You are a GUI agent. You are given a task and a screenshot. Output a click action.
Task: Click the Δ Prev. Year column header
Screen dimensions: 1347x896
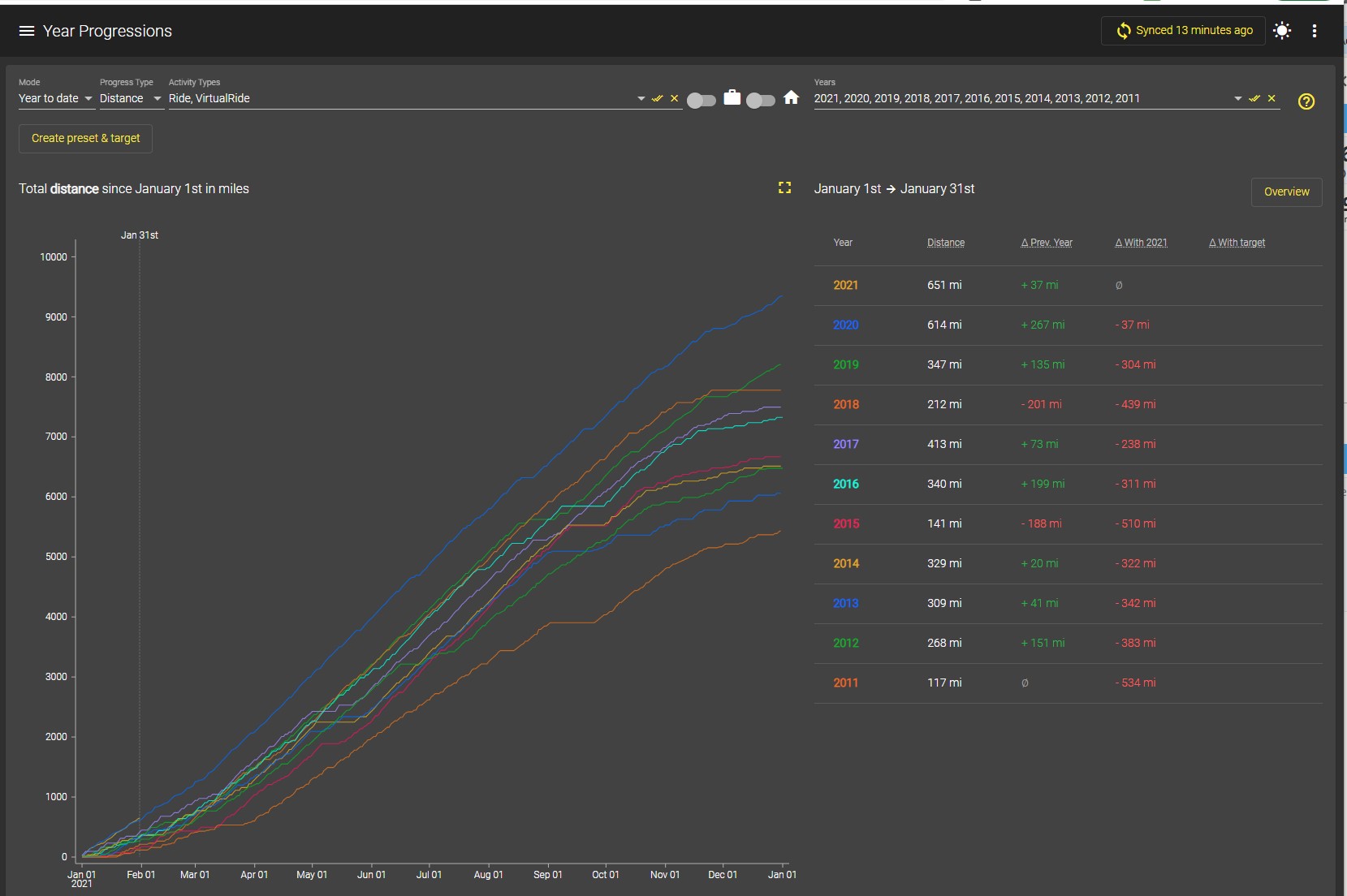pos(1046,243)
